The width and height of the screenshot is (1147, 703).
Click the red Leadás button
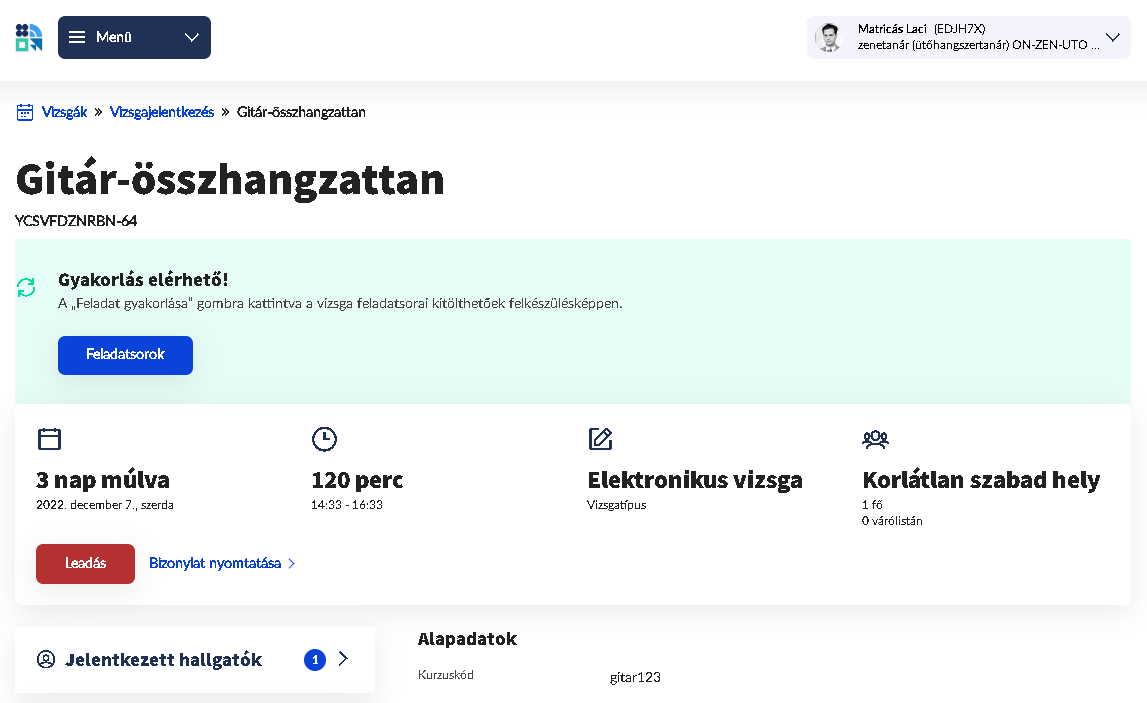[x=85, y=563]
